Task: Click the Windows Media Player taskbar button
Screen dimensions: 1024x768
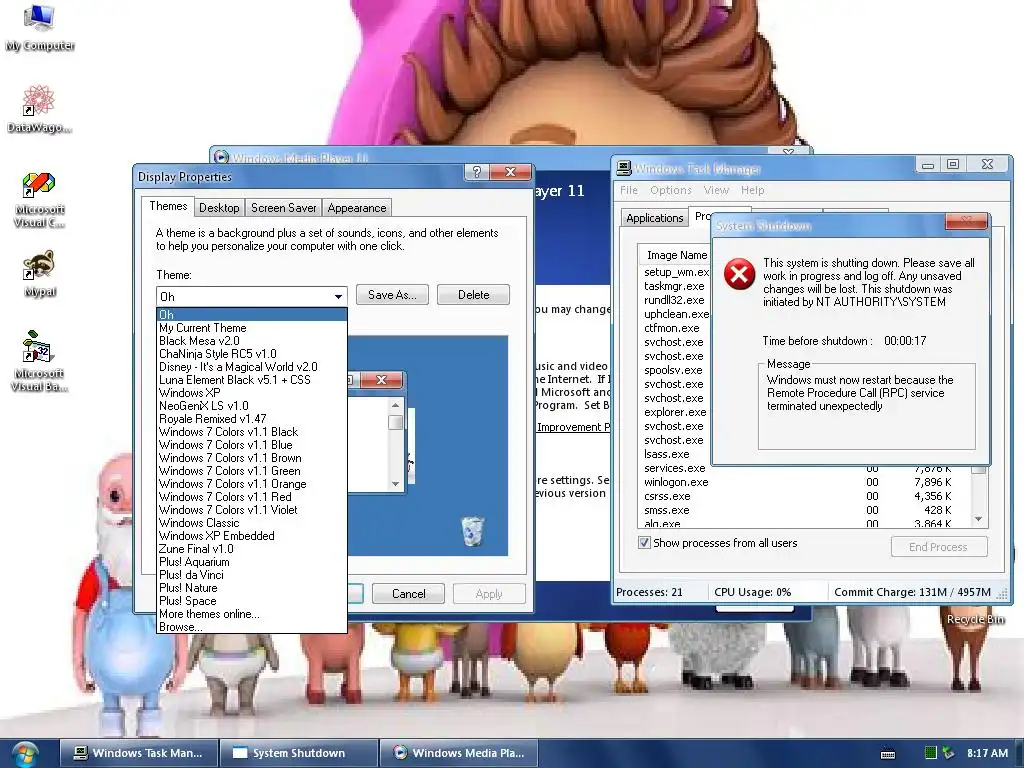Action: click(459, 753)
